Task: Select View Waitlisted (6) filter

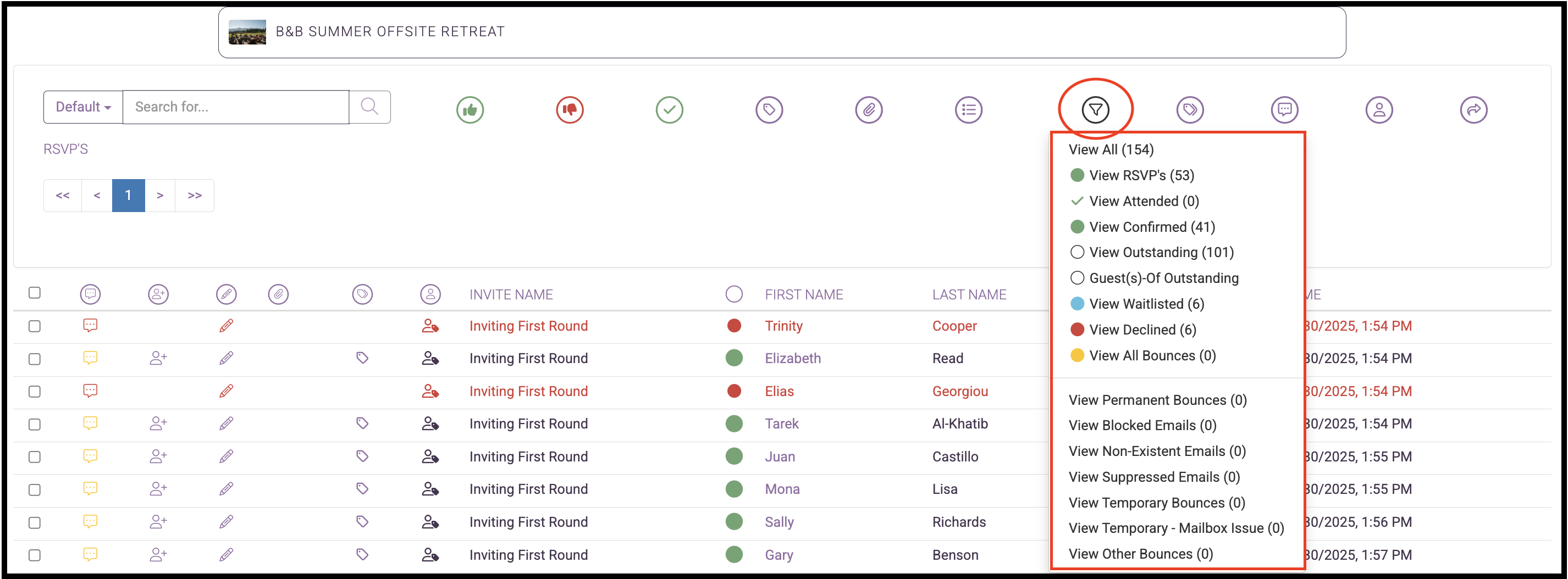Action: tap(1137, 304)
